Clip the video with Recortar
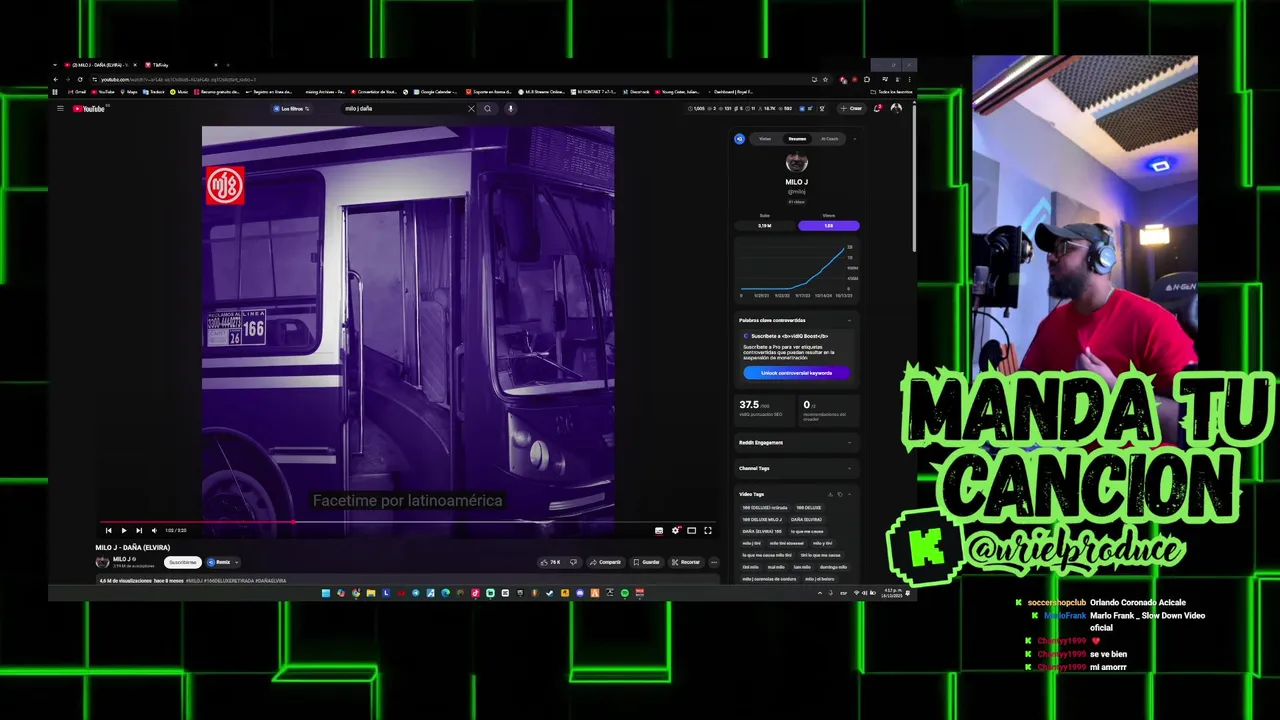 click(x=686, y=562)
